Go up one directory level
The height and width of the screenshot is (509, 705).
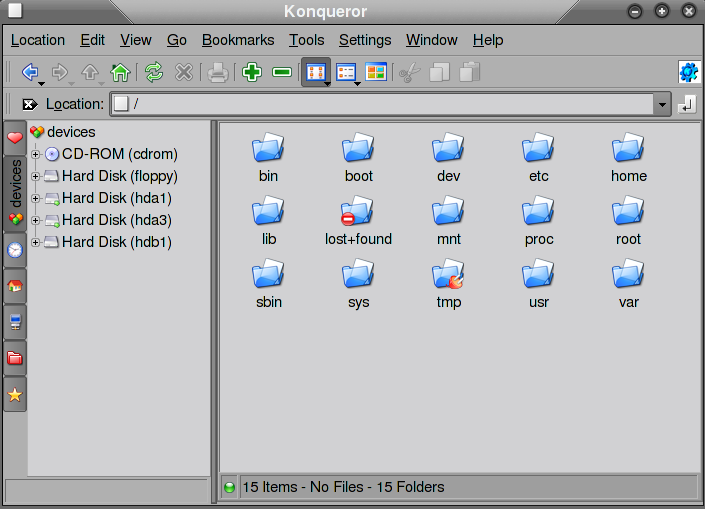coord(90,72)
